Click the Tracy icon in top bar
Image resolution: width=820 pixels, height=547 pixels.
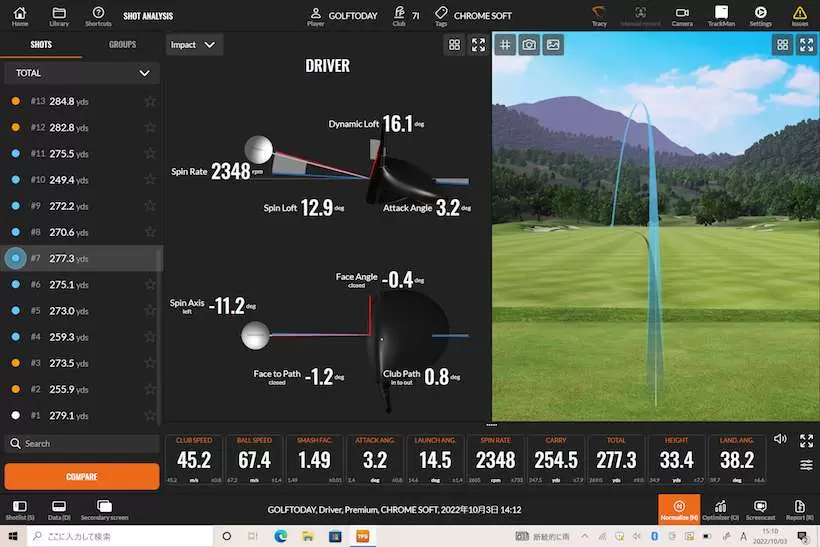tap(599, 15)
